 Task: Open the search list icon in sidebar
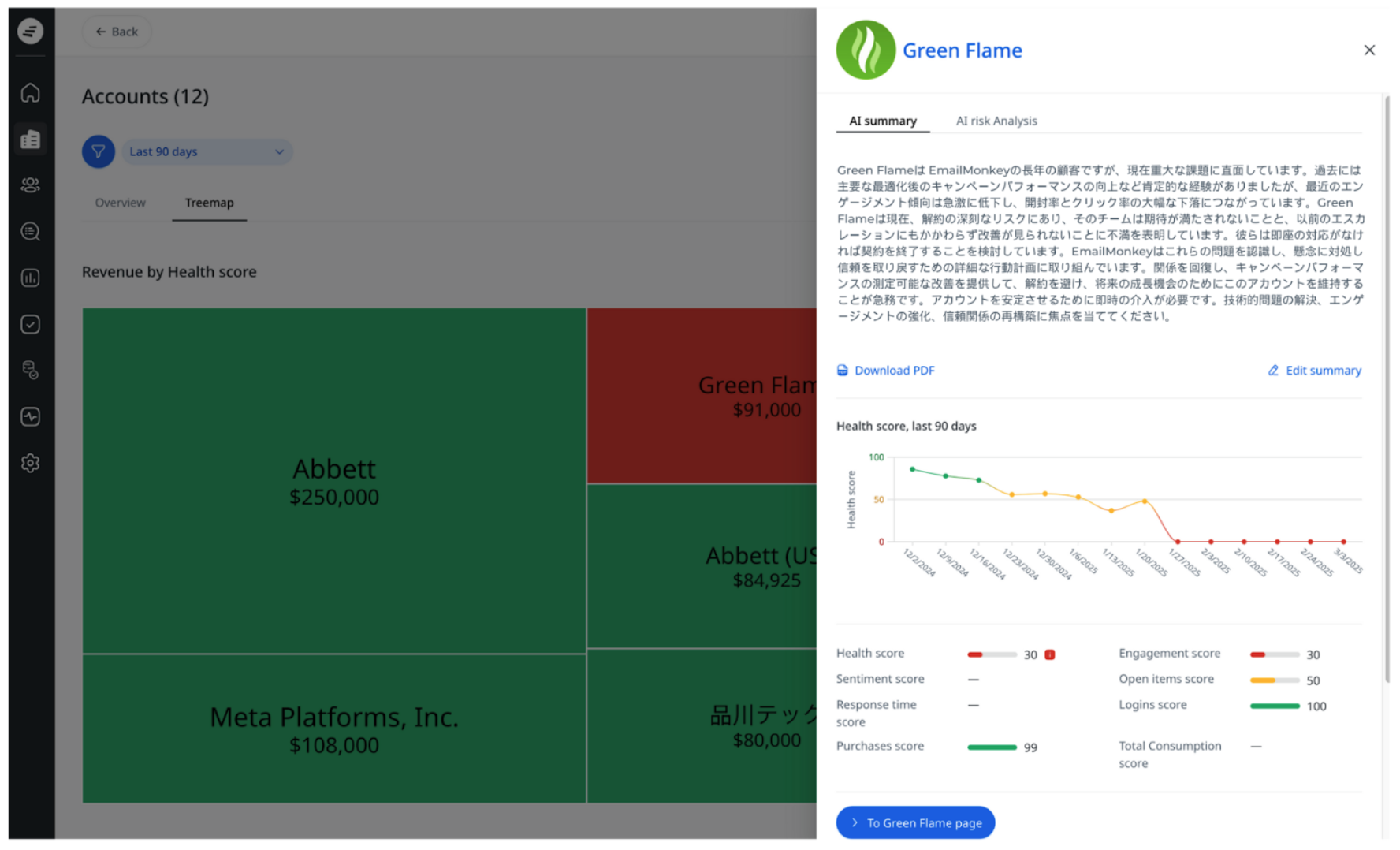coord(30,232)
